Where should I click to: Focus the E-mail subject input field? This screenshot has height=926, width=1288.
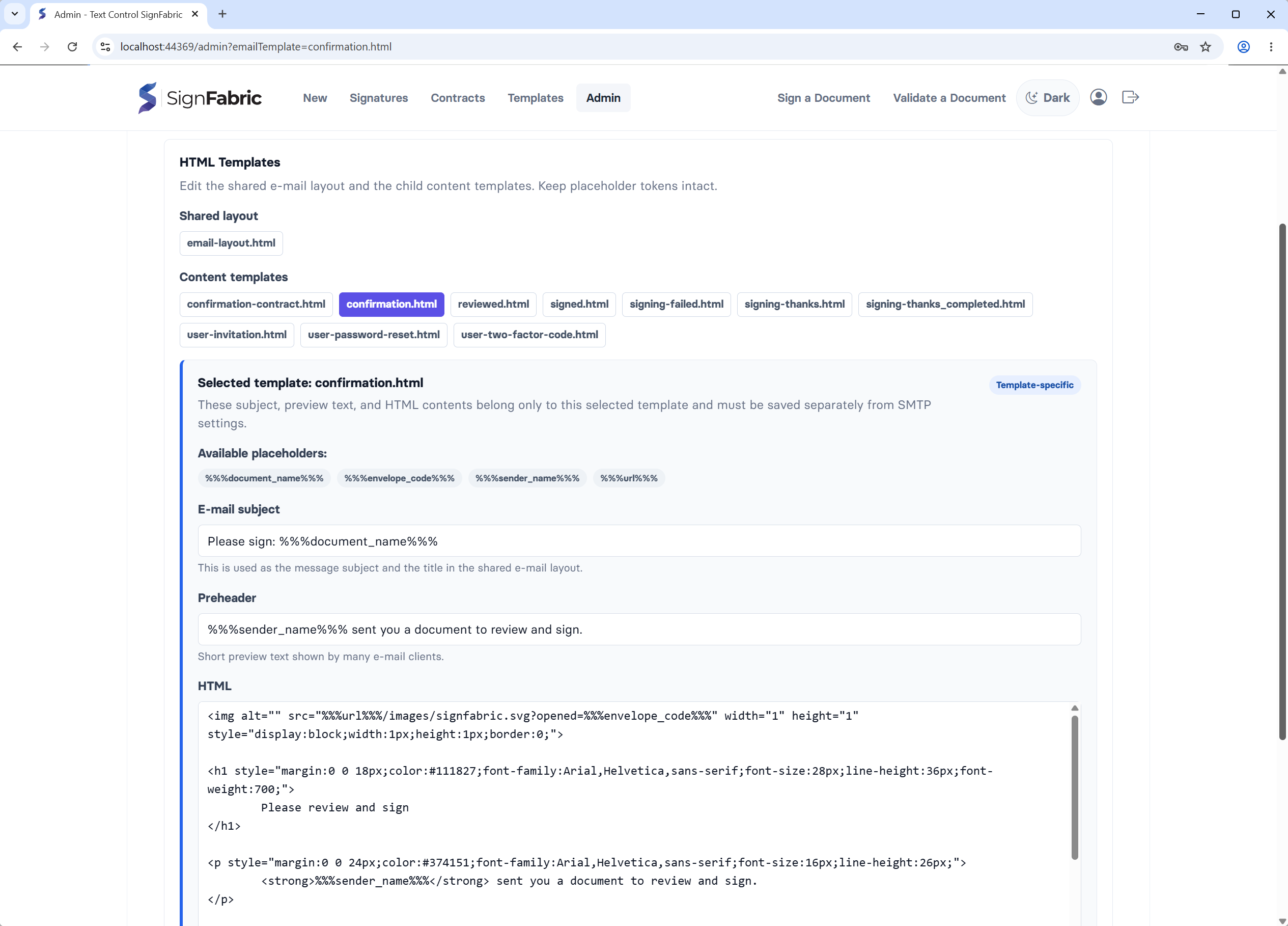(x=639, y=541)
